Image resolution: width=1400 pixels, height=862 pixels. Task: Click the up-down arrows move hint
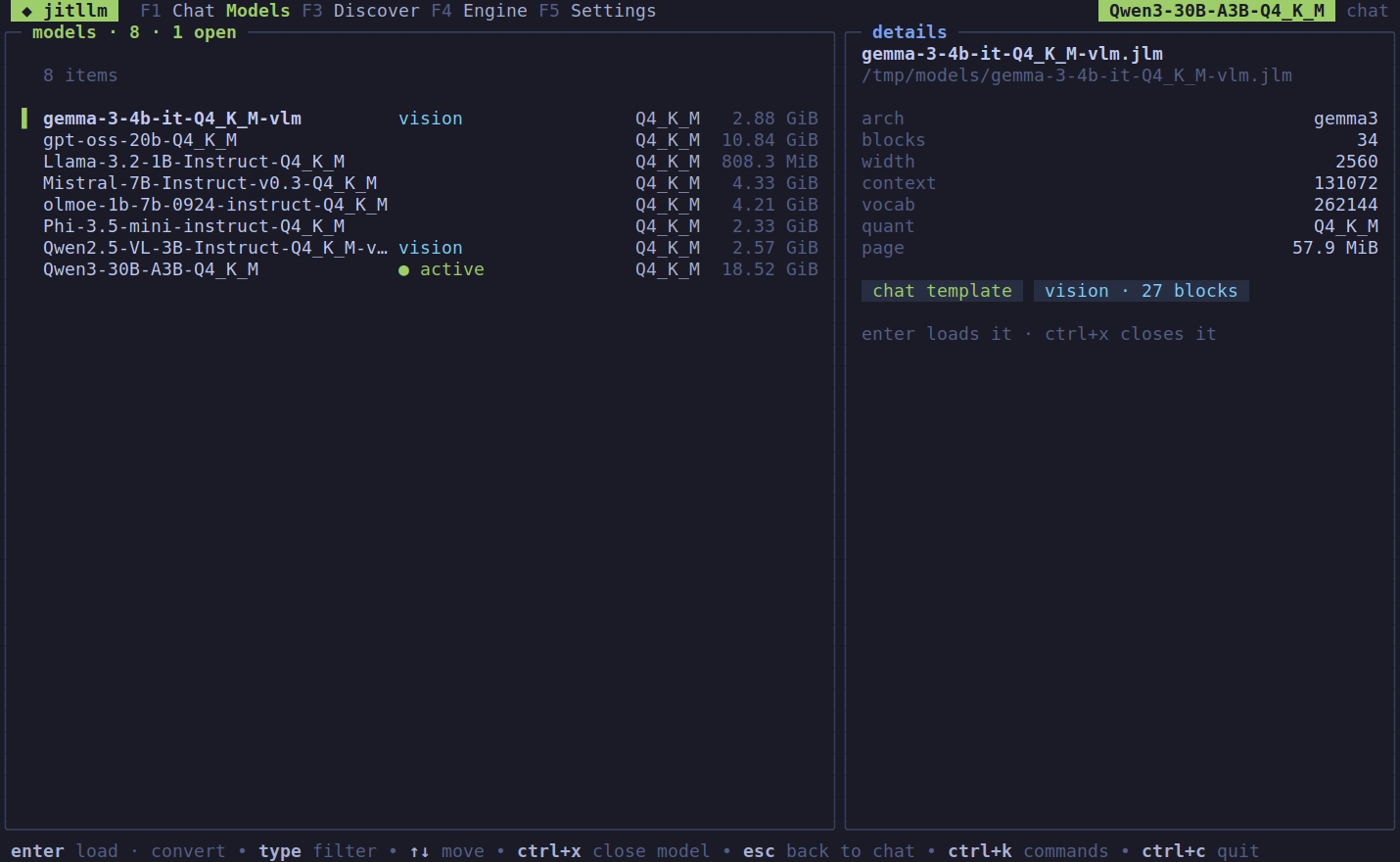coord(446,851)
